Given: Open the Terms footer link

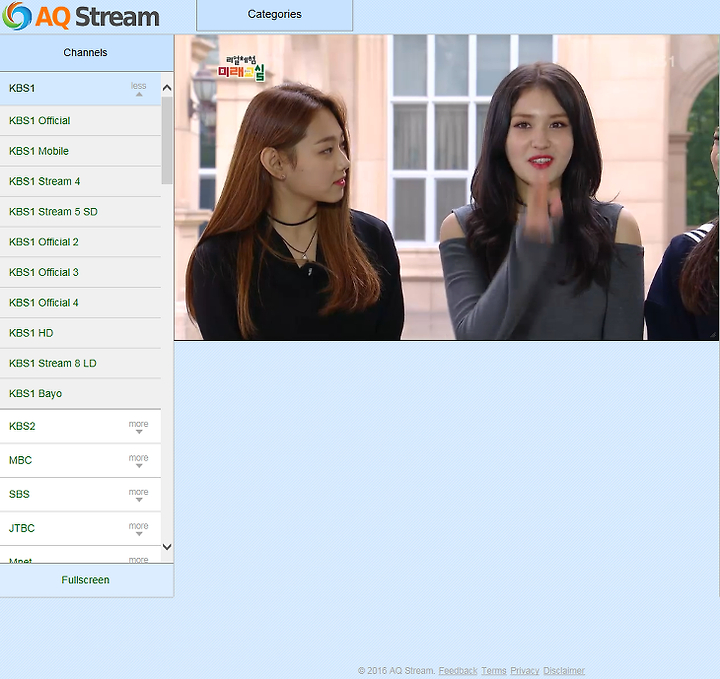Looking at the screenshot, I should click(x=494, y=671).
